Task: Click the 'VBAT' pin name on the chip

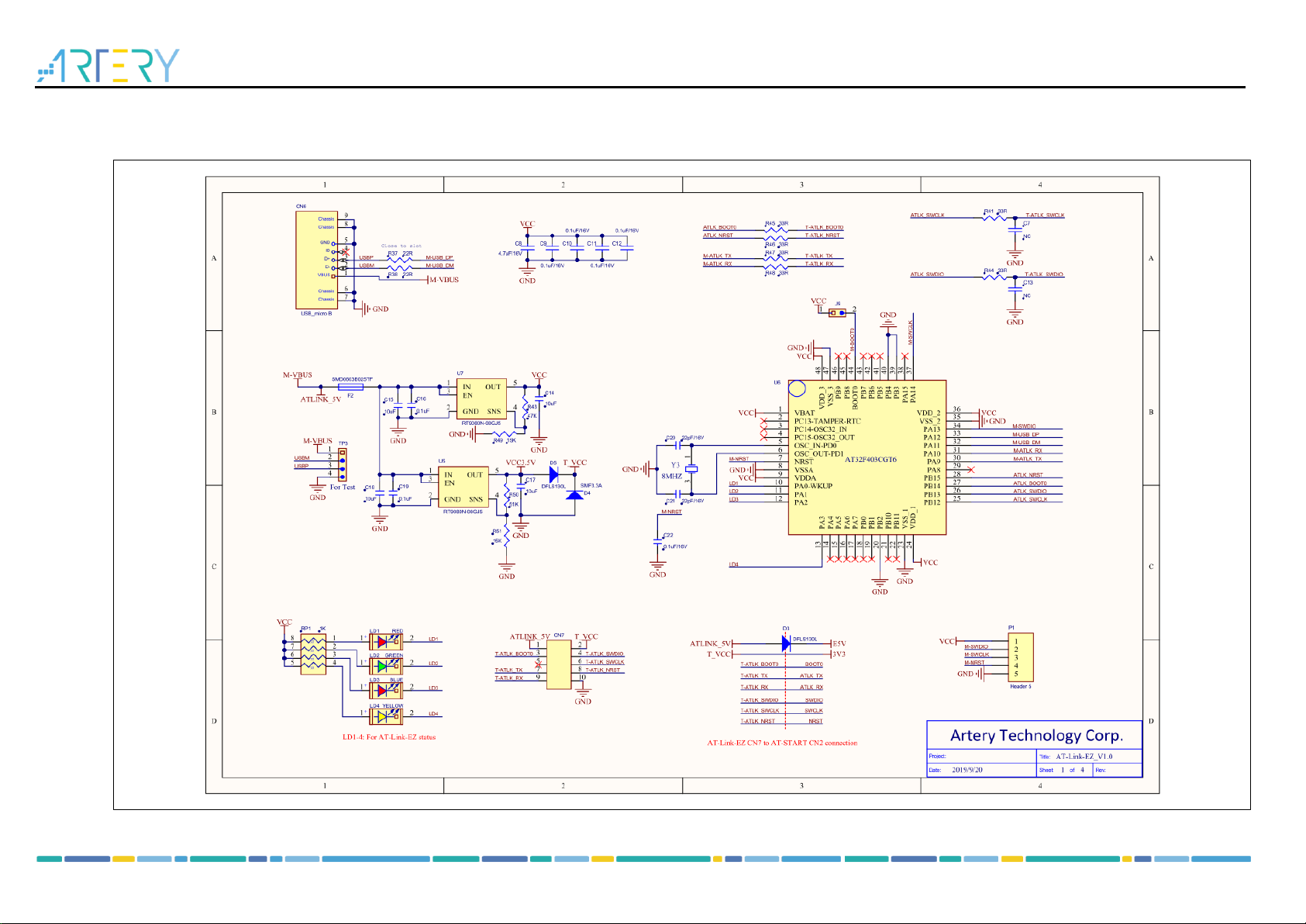Action: (x=805, y=413)
